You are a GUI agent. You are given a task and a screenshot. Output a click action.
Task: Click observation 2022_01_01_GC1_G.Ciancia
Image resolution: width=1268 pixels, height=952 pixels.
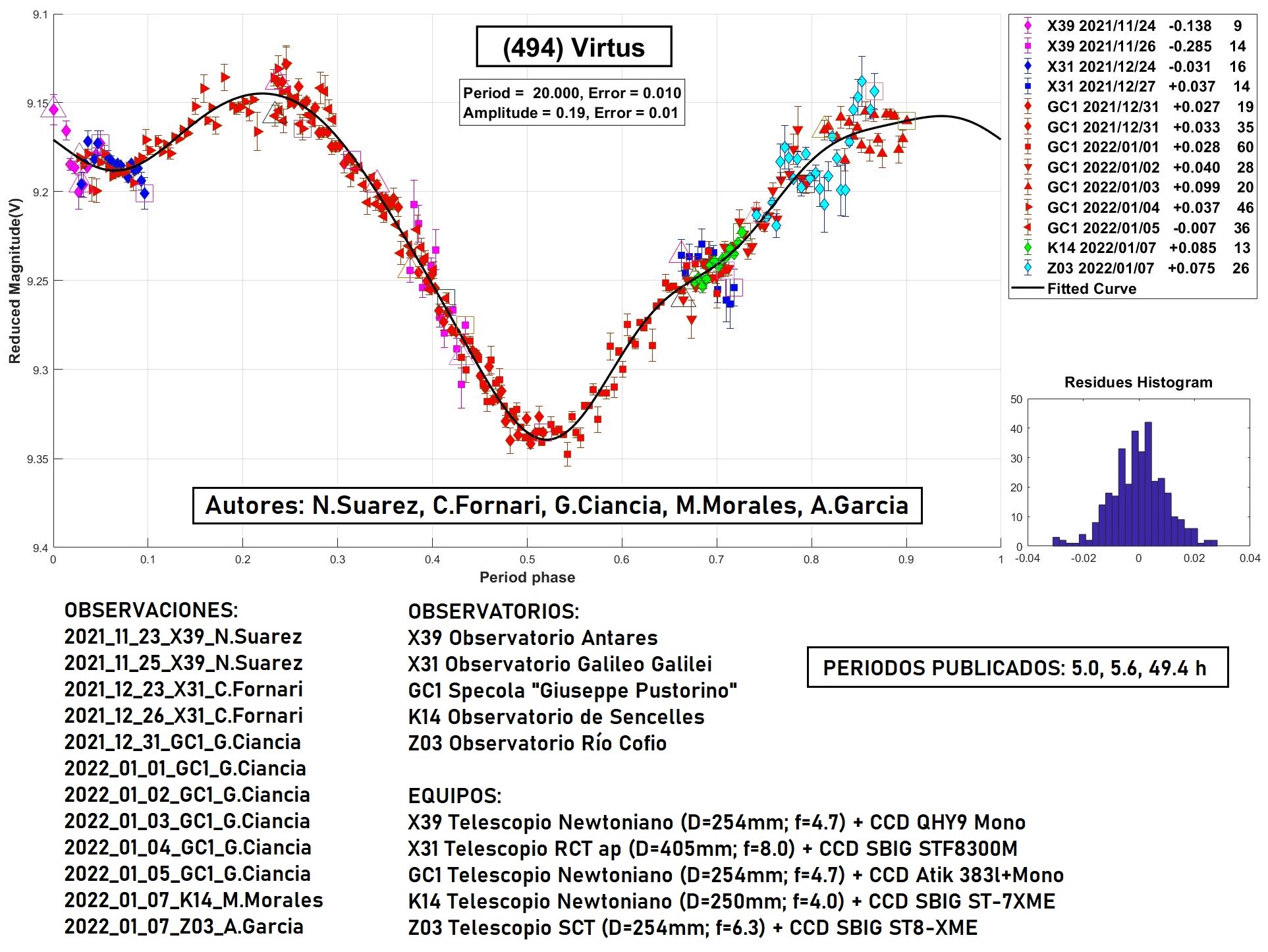click(185, 768)
